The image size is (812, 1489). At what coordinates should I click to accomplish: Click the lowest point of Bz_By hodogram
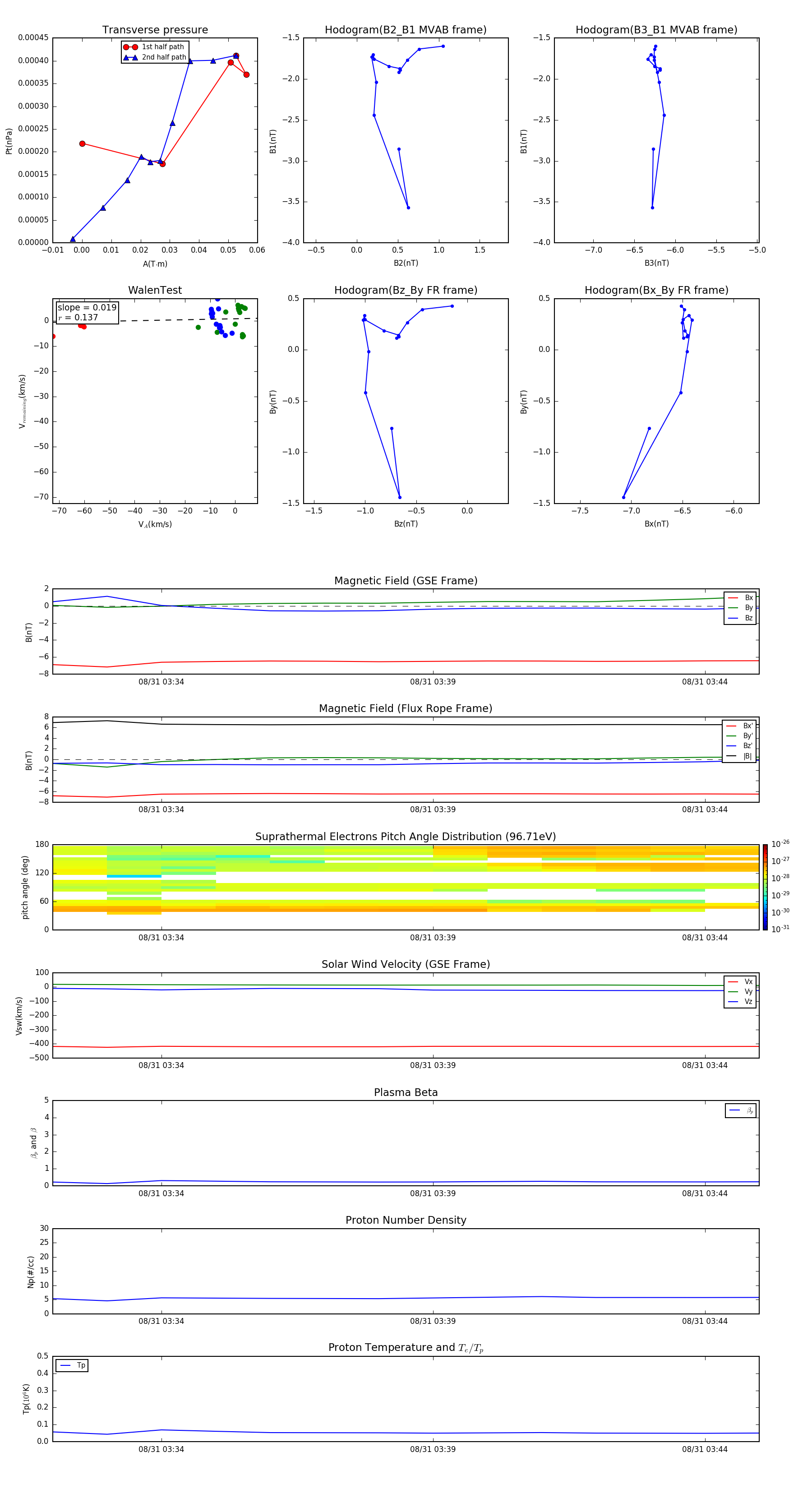(x=399, y=497)
